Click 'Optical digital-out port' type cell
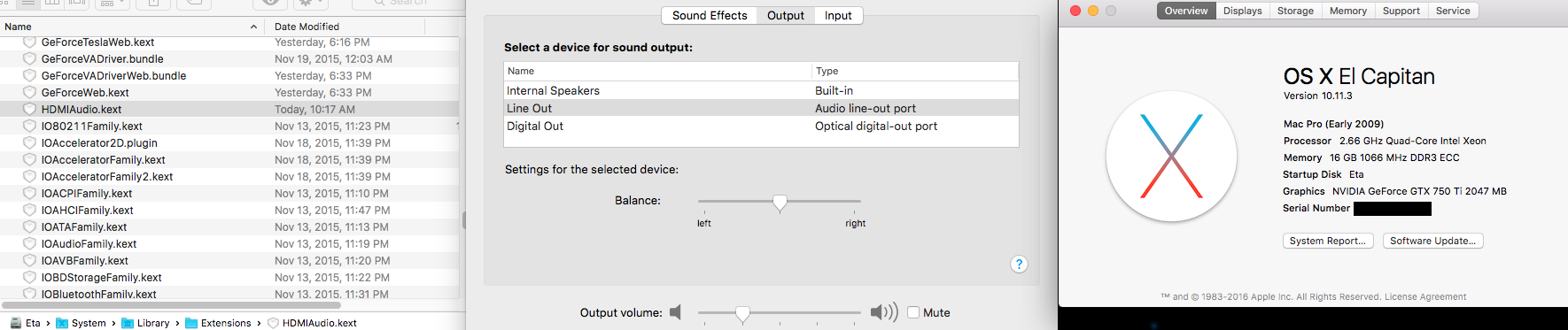This screenshot has width=1568, height=330. [876, 126]
